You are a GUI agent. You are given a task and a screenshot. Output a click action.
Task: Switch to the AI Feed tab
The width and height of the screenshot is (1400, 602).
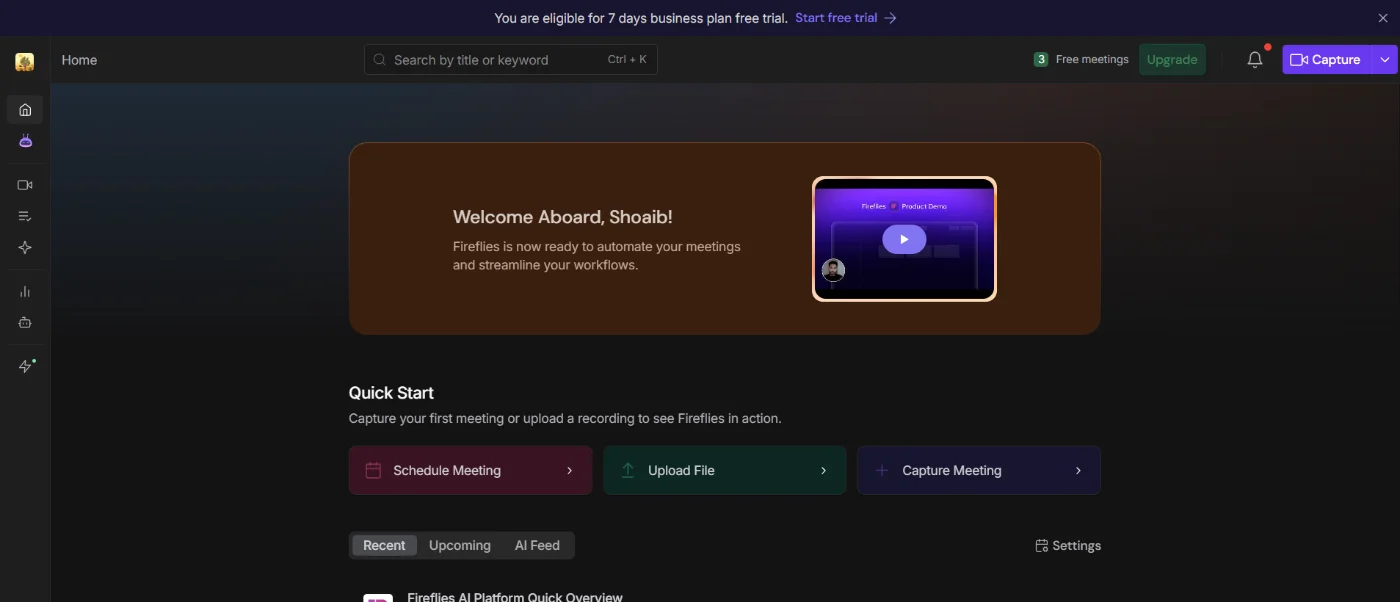(x=537, y=545)
